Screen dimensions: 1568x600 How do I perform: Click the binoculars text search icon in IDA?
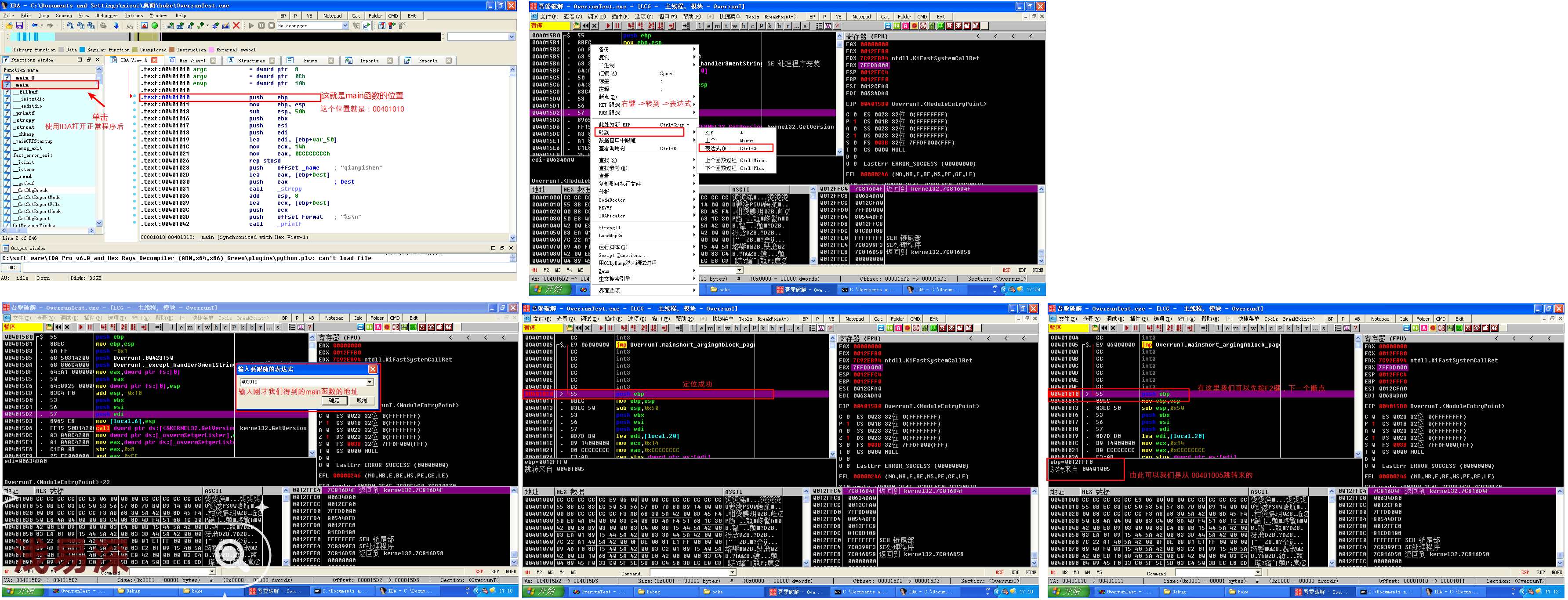(80, 25)
